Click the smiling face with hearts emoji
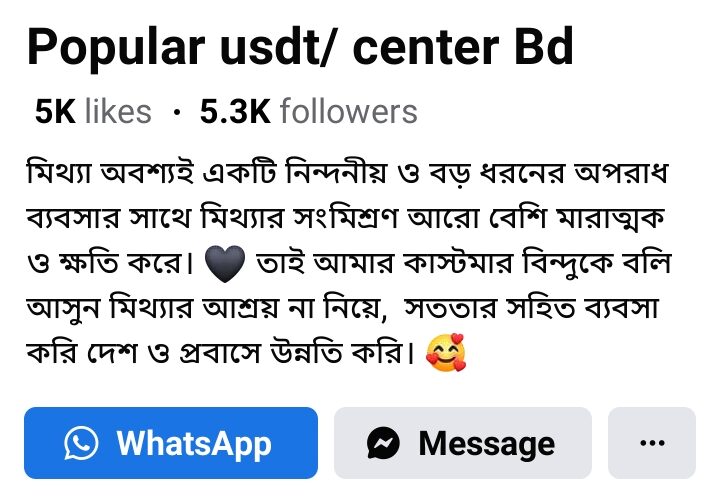This screenshot has height=500, width=720. click(x=446, y=353)
